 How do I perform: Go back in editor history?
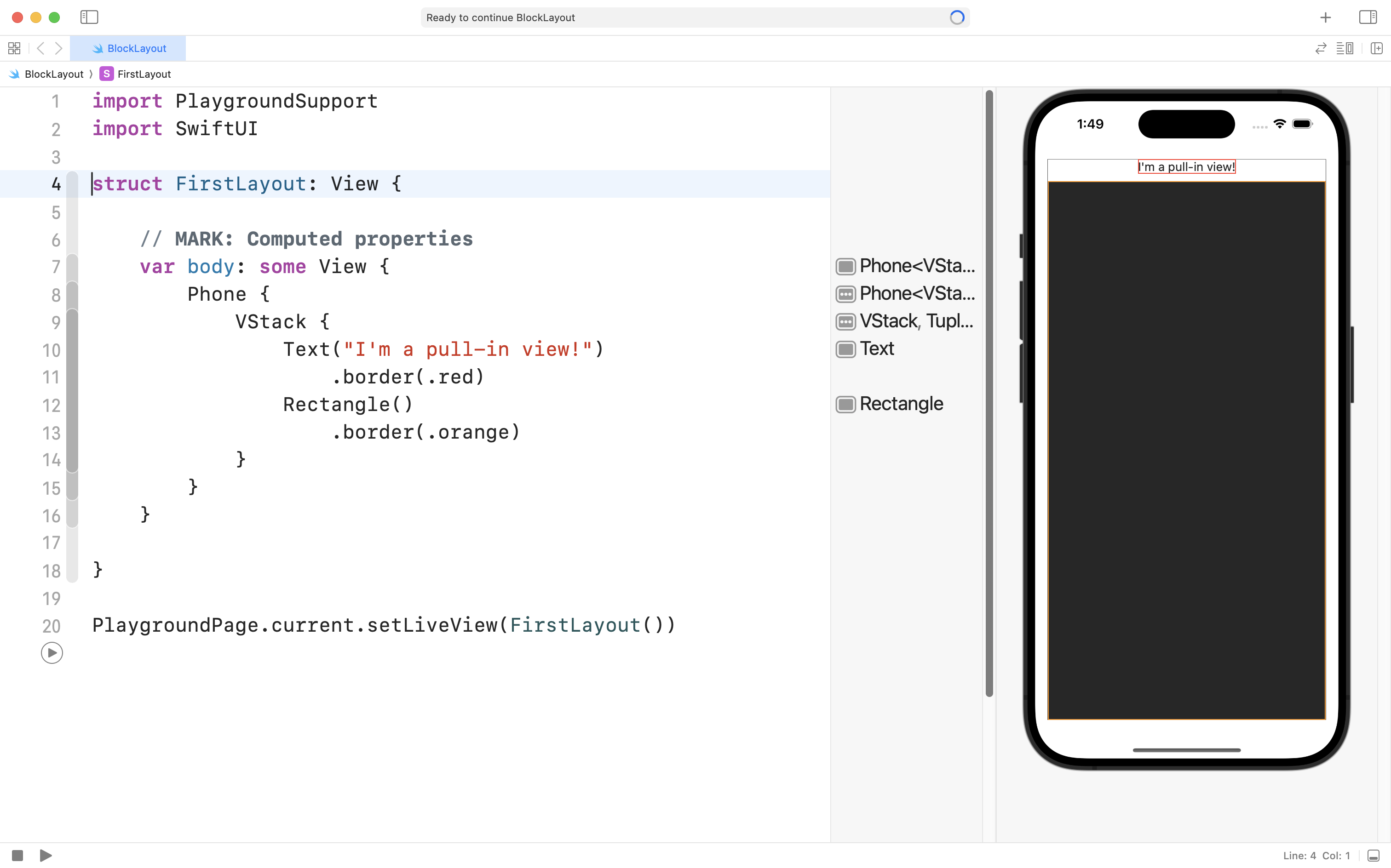(40, 48)
